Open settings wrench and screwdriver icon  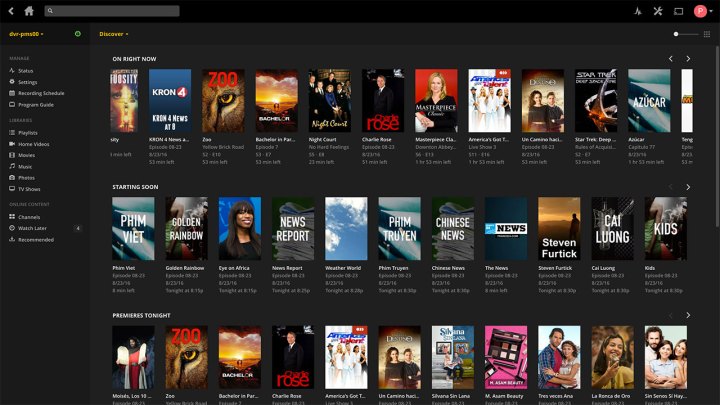(658, 11)
